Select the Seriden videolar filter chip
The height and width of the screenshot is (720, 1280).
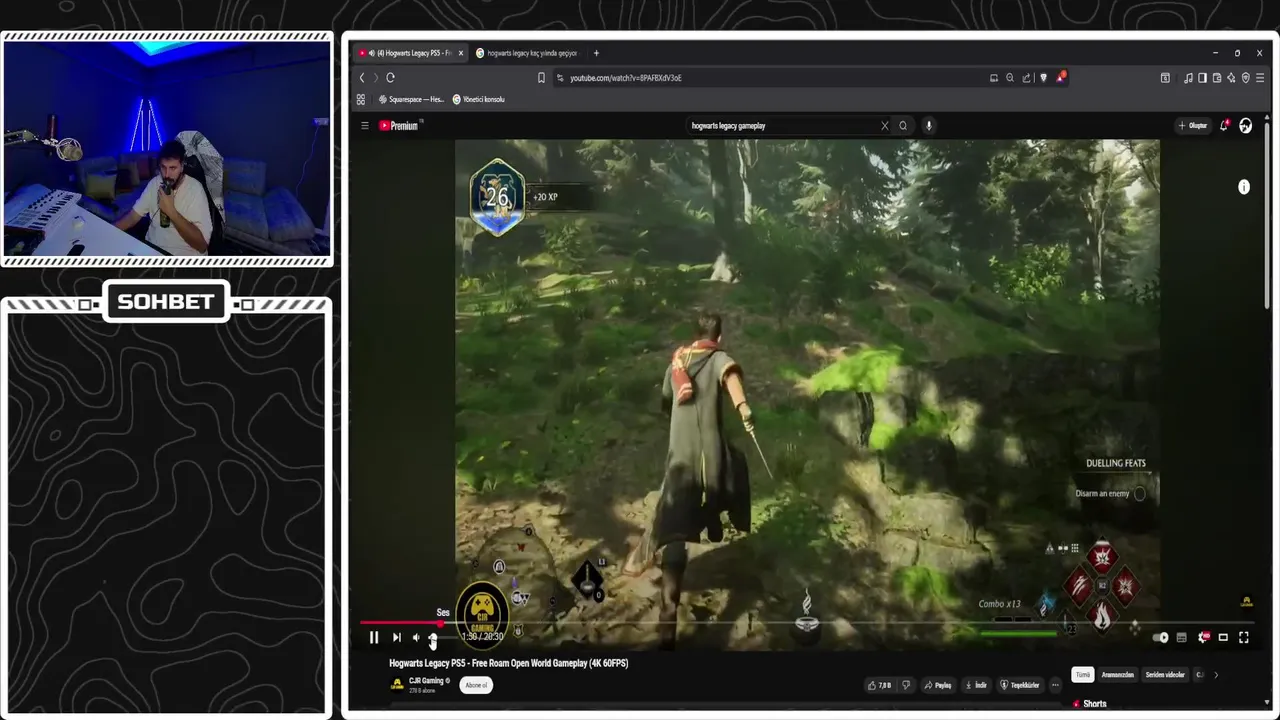click(1165, 675)
